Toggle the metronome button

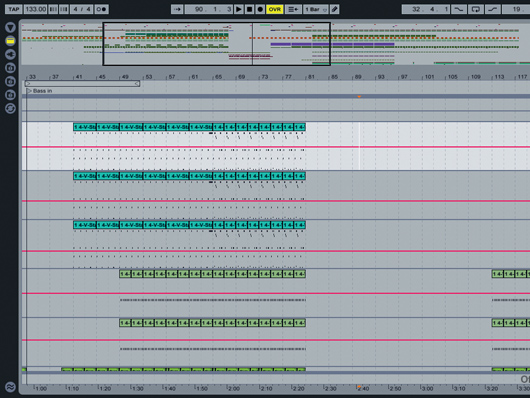(x=101, y=9)
